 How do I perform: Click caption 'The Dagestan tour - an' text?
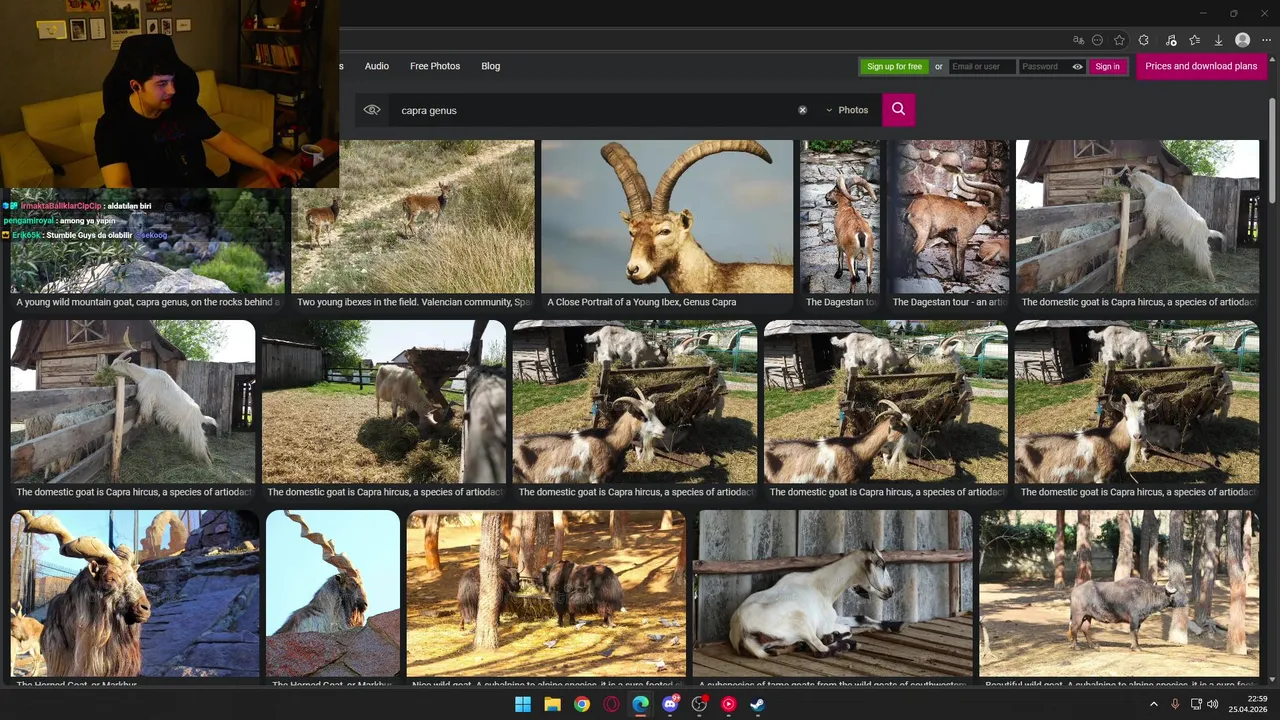tap(950, 302)
